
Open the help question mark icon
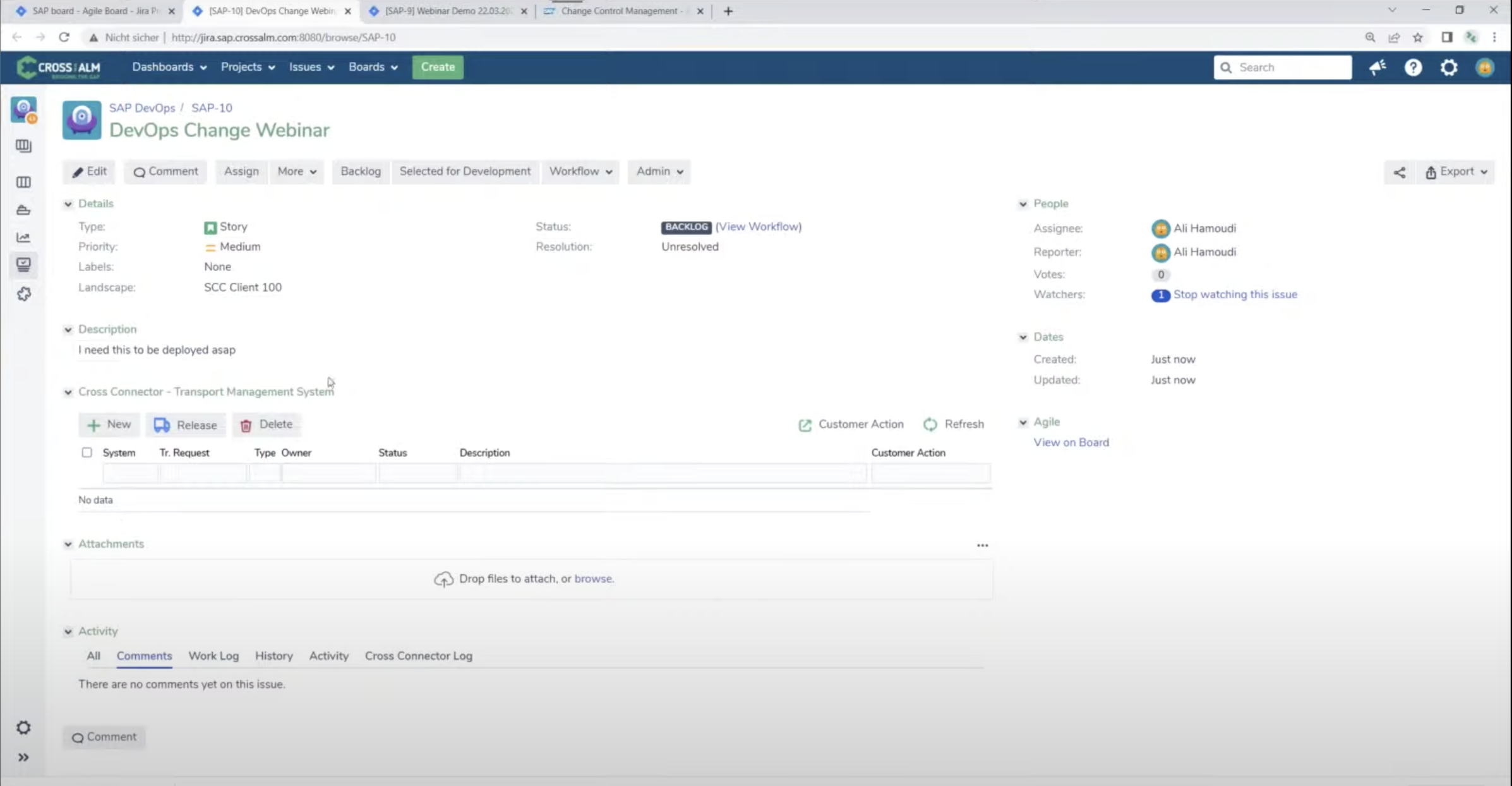click(1413, 67)
